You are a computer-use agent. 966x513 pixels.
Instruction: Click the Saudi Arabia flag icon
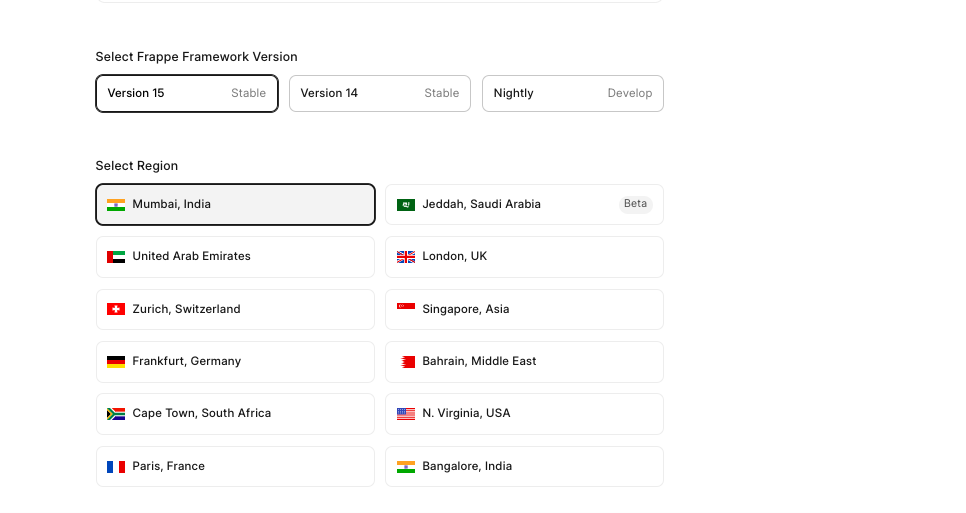[x=406, y=204]
